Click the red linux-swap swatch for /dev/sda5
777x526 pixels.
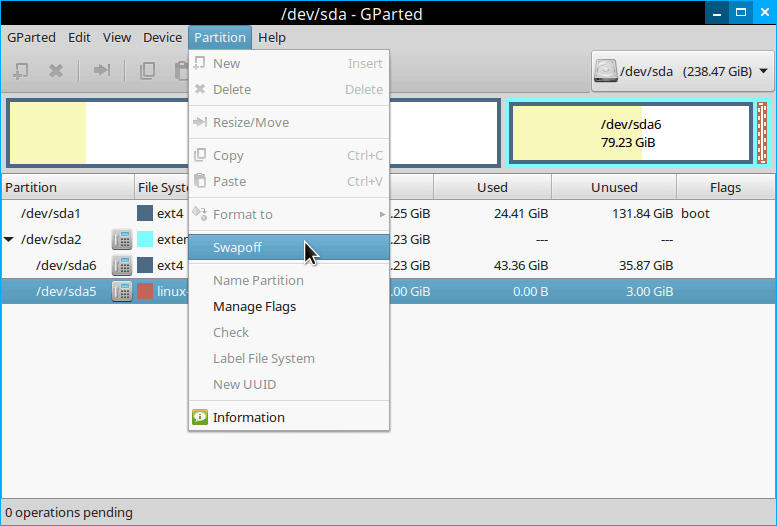pos(145,292)
